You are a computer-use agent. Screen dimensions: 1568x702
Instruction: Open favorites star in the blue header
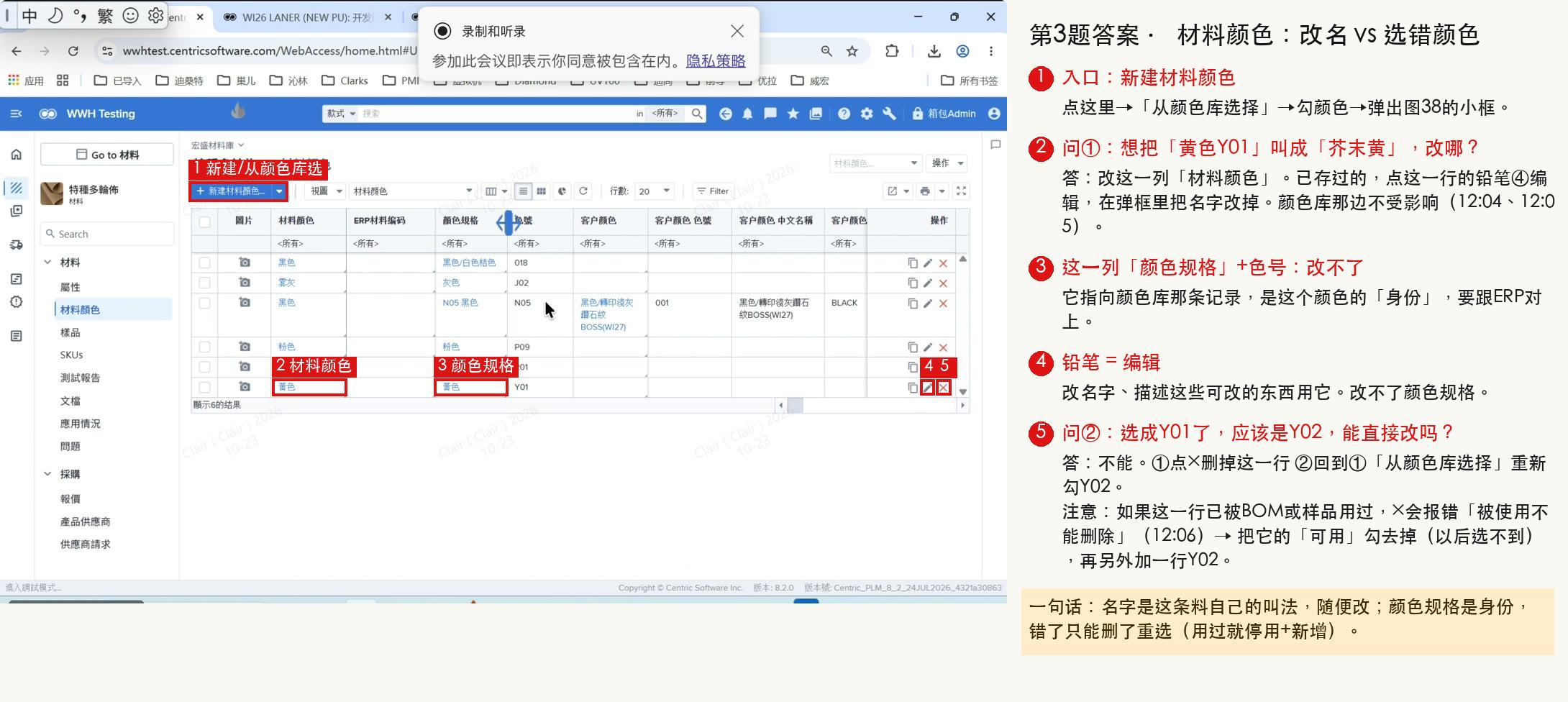pyautogui.click(x=793, y=114)
